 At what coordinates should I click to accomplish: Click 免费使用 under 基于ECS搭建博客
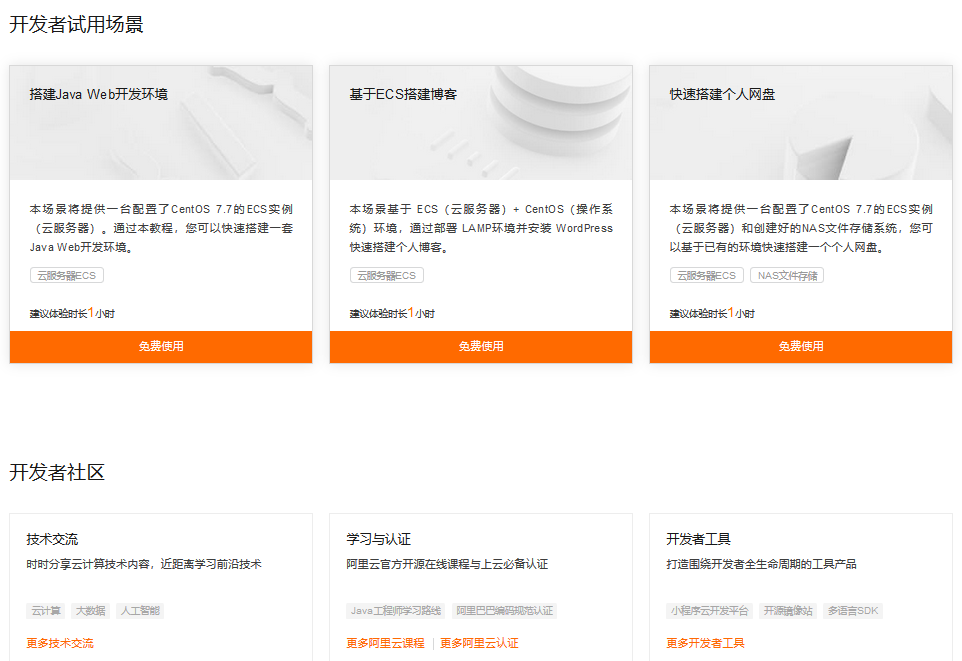[x=481, y=347]
